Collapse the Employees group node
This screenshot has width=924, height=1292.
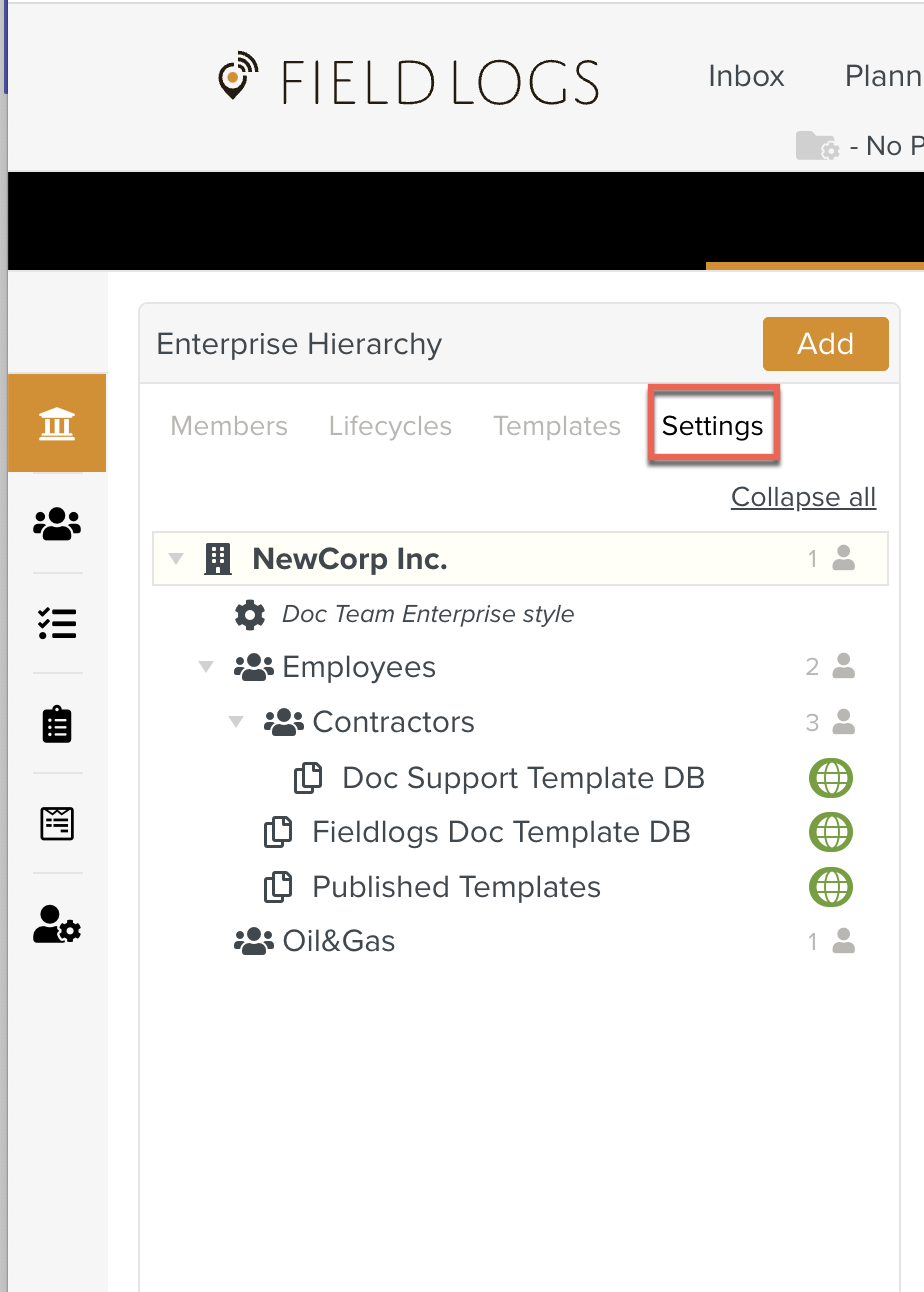[x=207, y=667]
